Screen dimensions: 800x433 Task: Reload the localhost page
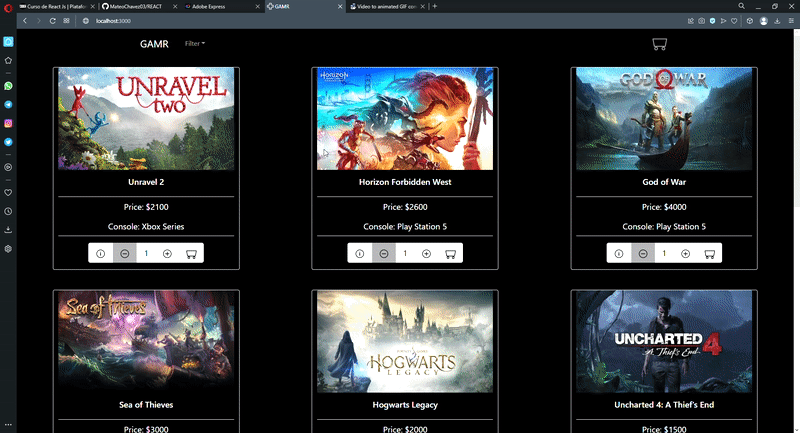point(53,21)
